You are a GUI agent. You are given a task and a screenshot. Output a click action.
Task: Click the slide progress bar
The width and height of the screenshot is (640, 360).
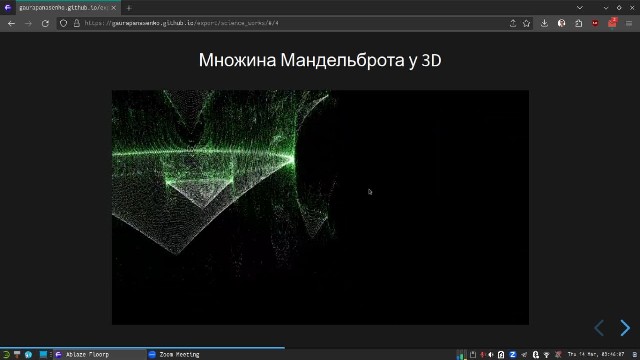(x=320, y=348)
